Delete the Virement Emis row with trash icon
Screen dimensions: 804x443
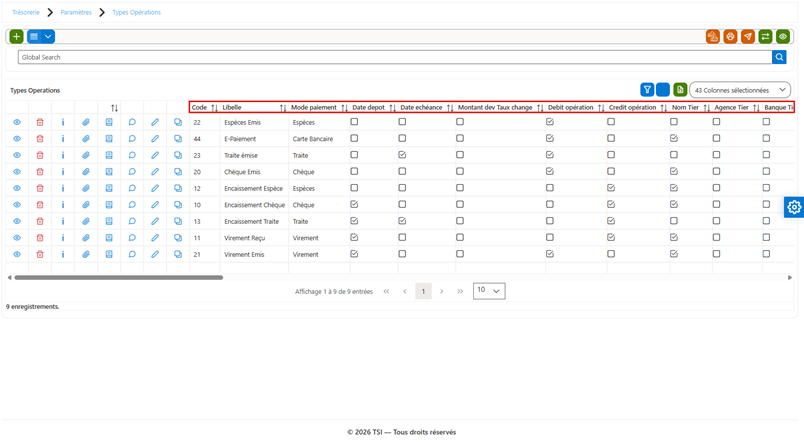[x=40, y=254]
